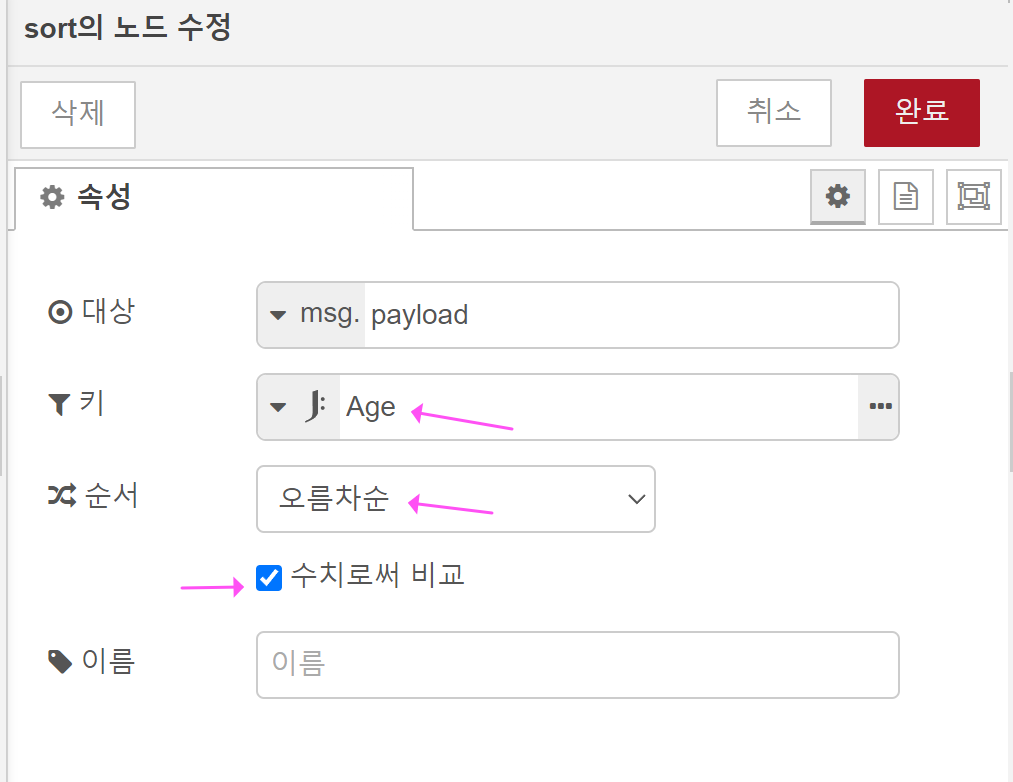Click the 이름 name input field
Image resolution: width=1013 pixels, height=782 pixels.
tap(578, 664)
